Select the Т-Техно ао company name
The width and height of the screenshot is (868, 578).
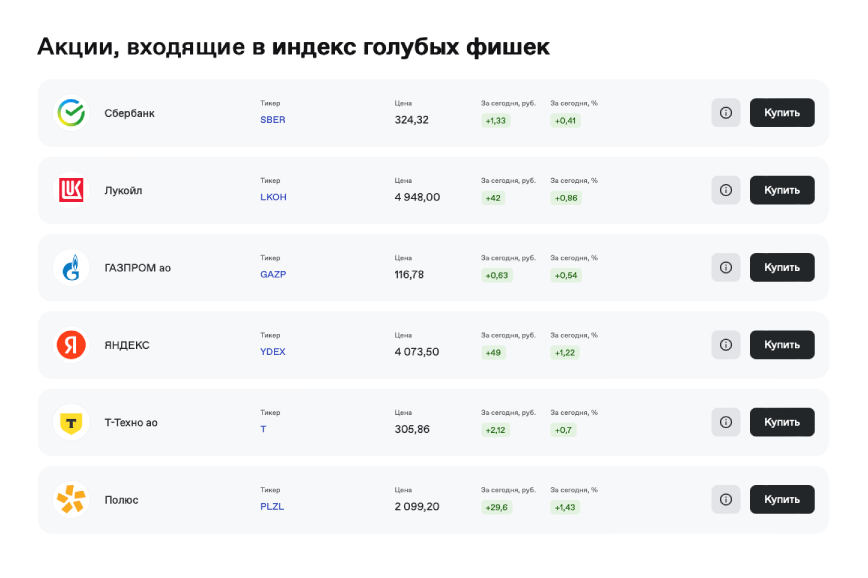(131, 423)
